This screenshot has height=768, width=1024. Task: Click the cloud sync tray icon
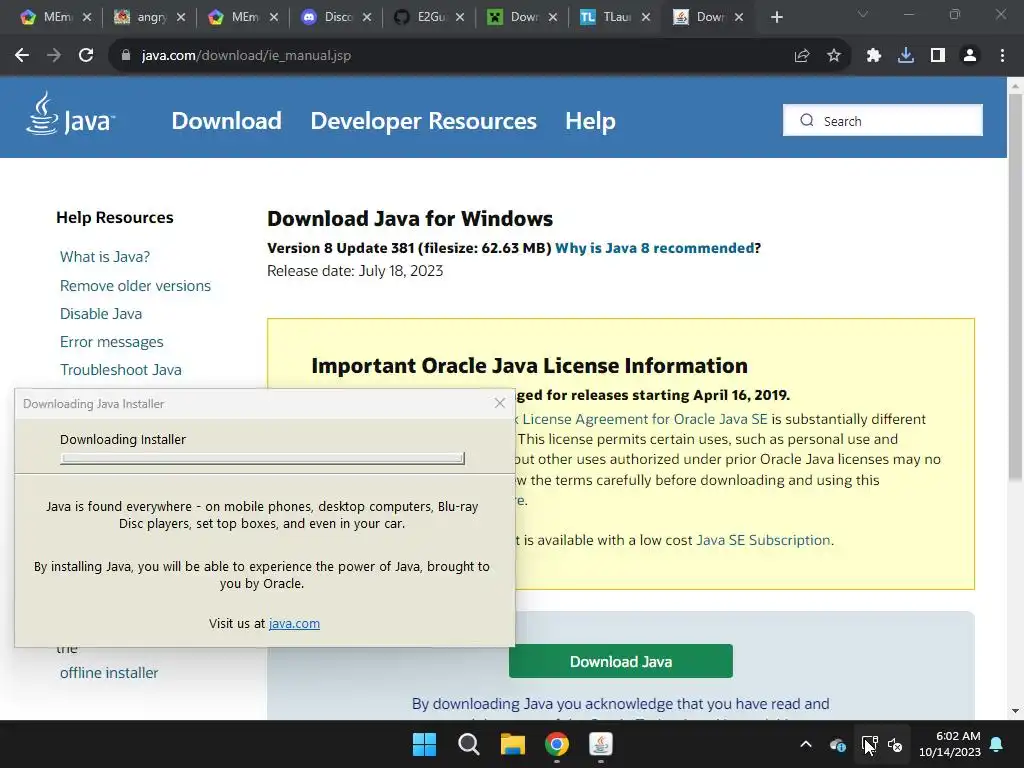click(838, 744)
